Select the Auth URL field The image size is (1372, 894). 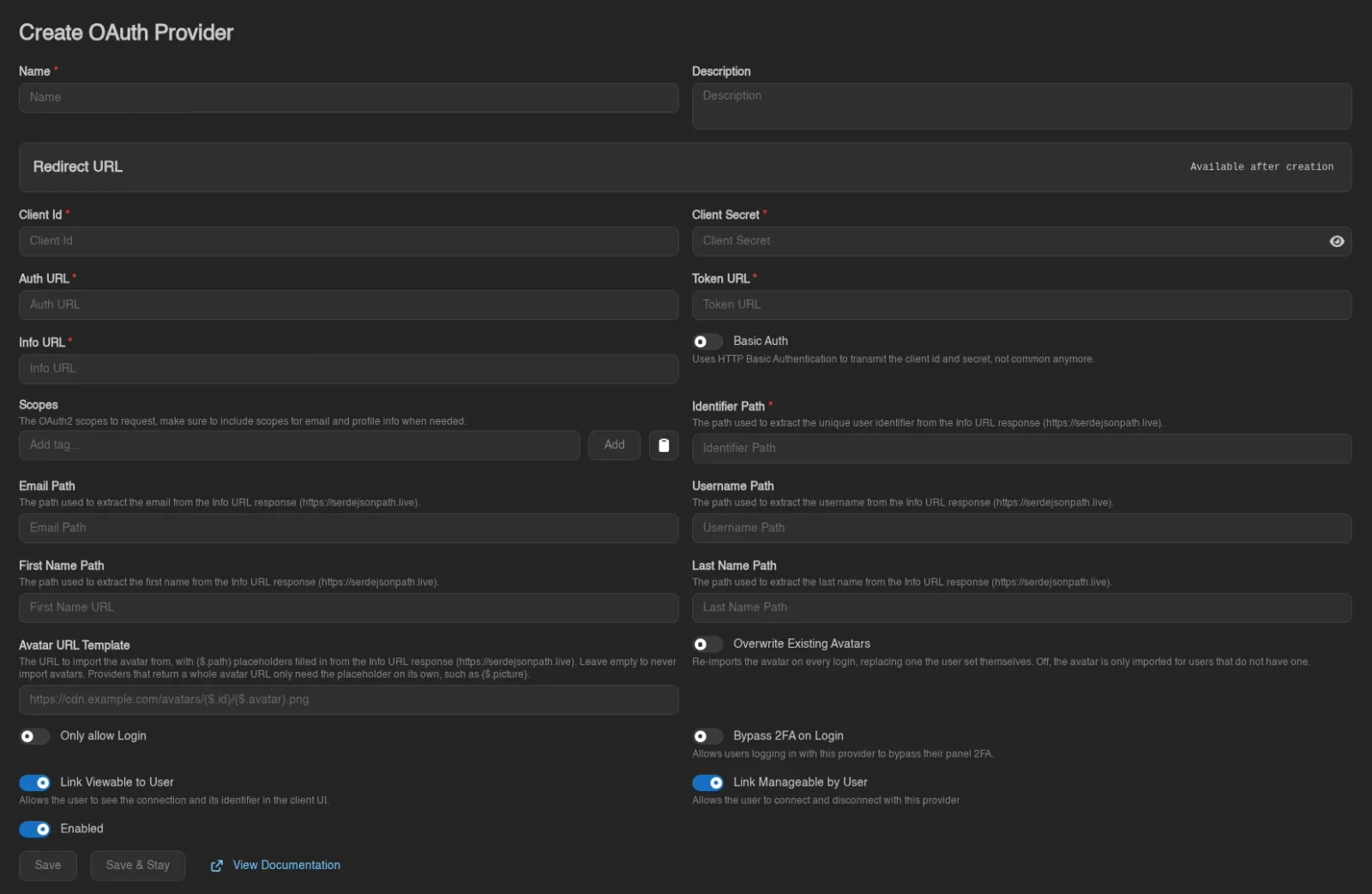point(348,305)
